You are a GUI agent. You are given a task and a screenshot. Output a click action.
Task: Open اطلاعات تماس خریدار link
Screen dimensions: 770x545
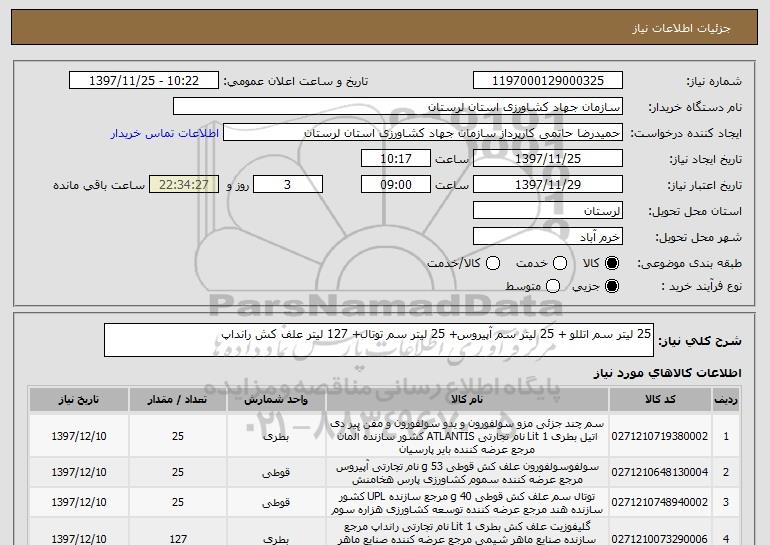[x=165, y=133]
